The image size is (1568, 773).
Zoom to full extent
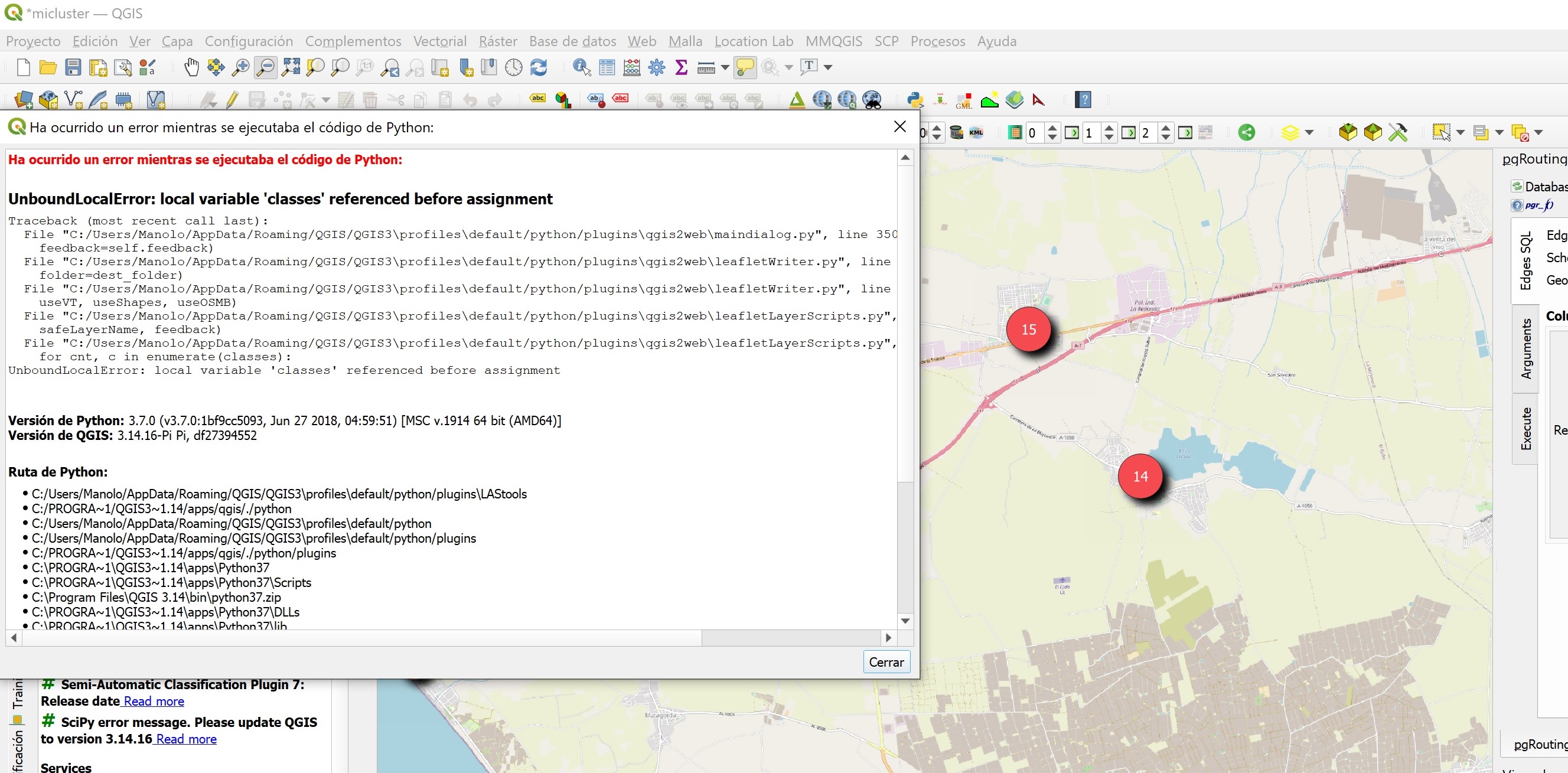click(x=291, y=67)
